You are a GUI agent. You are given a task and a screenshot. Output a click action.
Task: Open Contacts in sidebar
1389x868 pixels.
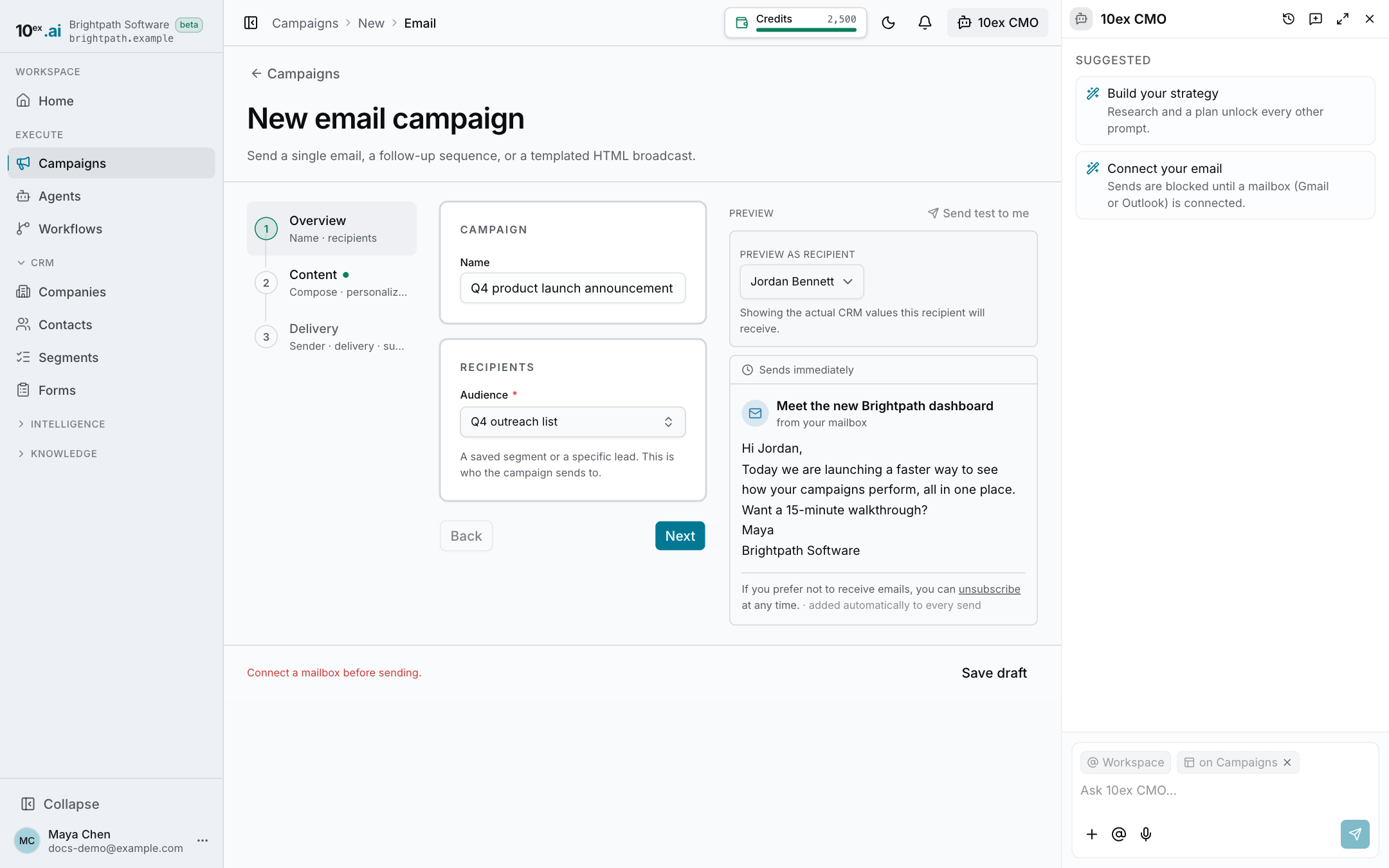pos(111,325)
